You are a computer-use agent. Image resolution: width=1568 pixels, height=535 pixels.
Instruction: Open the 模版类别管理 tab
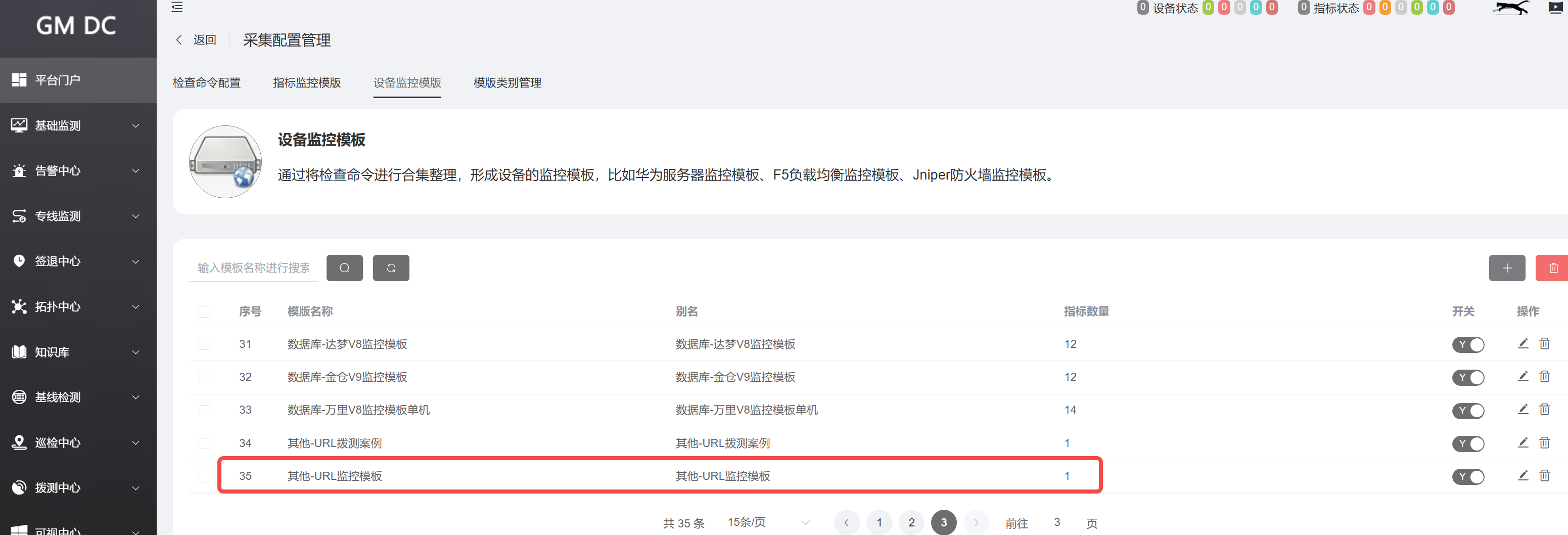(x=508, y=83)
